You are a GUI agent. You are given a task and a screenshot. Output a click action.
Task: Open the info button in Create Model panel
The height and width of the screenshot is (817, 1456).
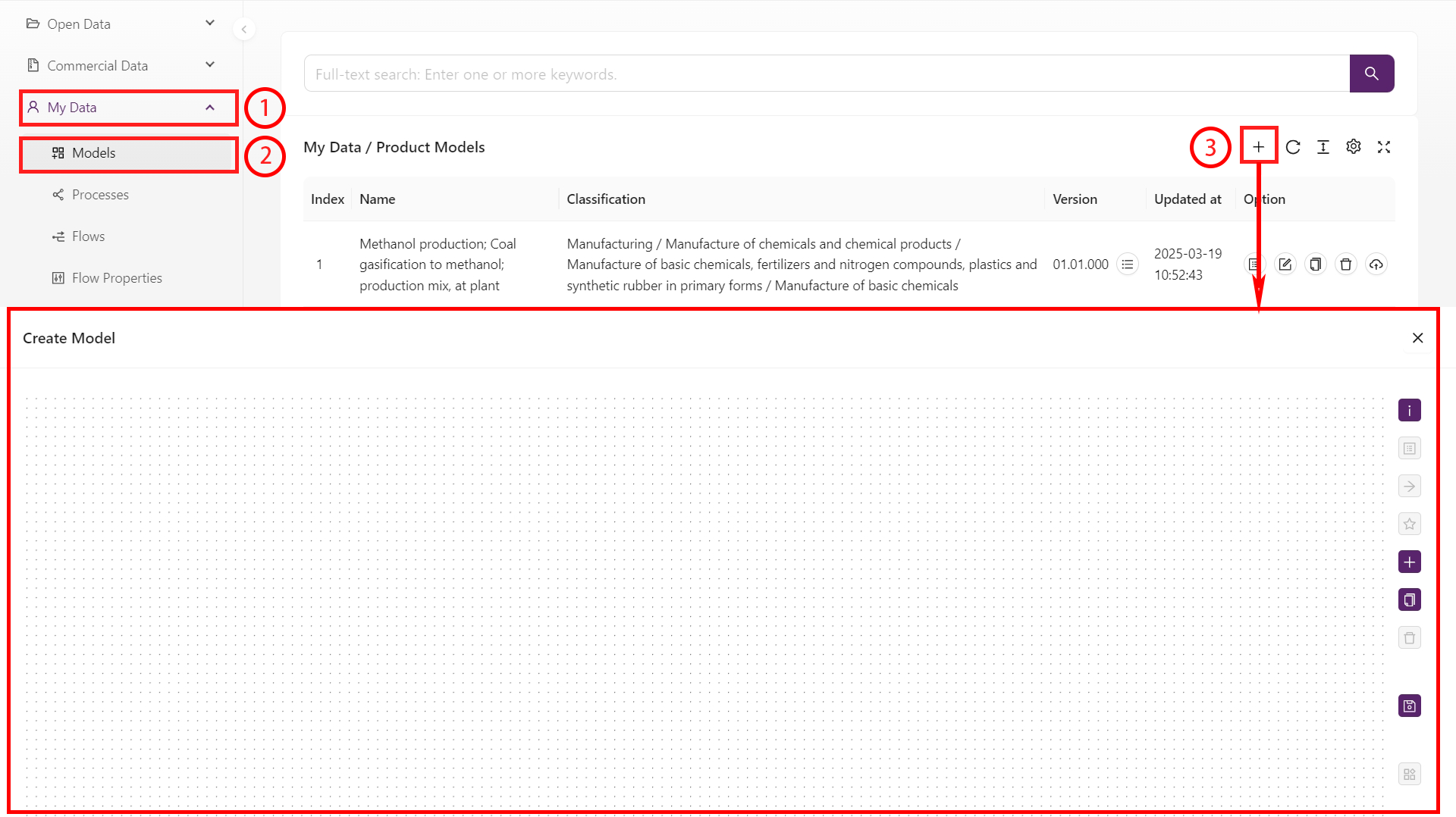click(x=1409, y=411)
